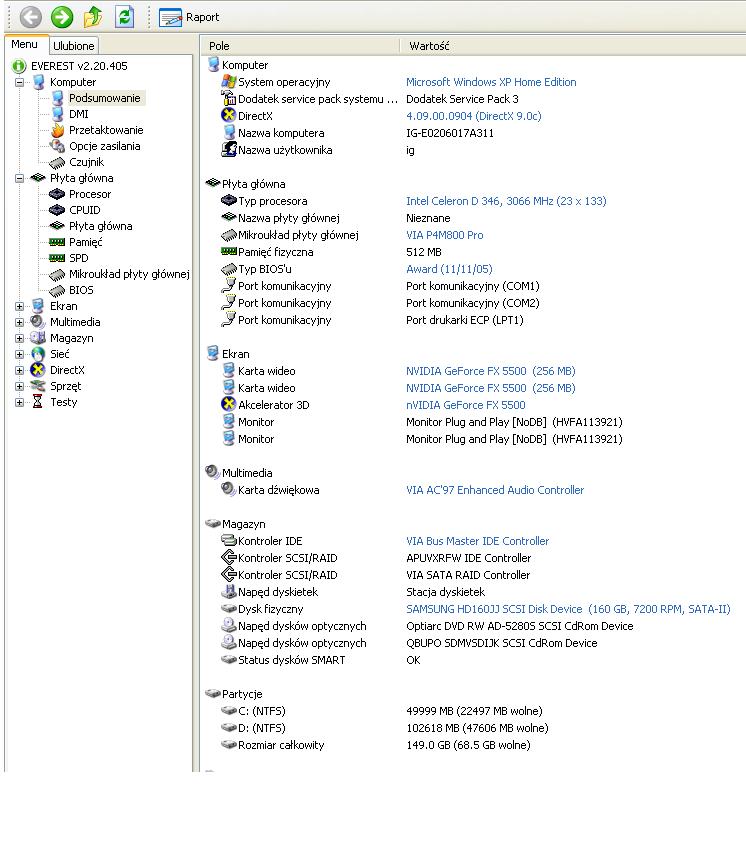Click the Typ procesora chip icon
This screenshot has height=854, width=746.
click(229, 200)
